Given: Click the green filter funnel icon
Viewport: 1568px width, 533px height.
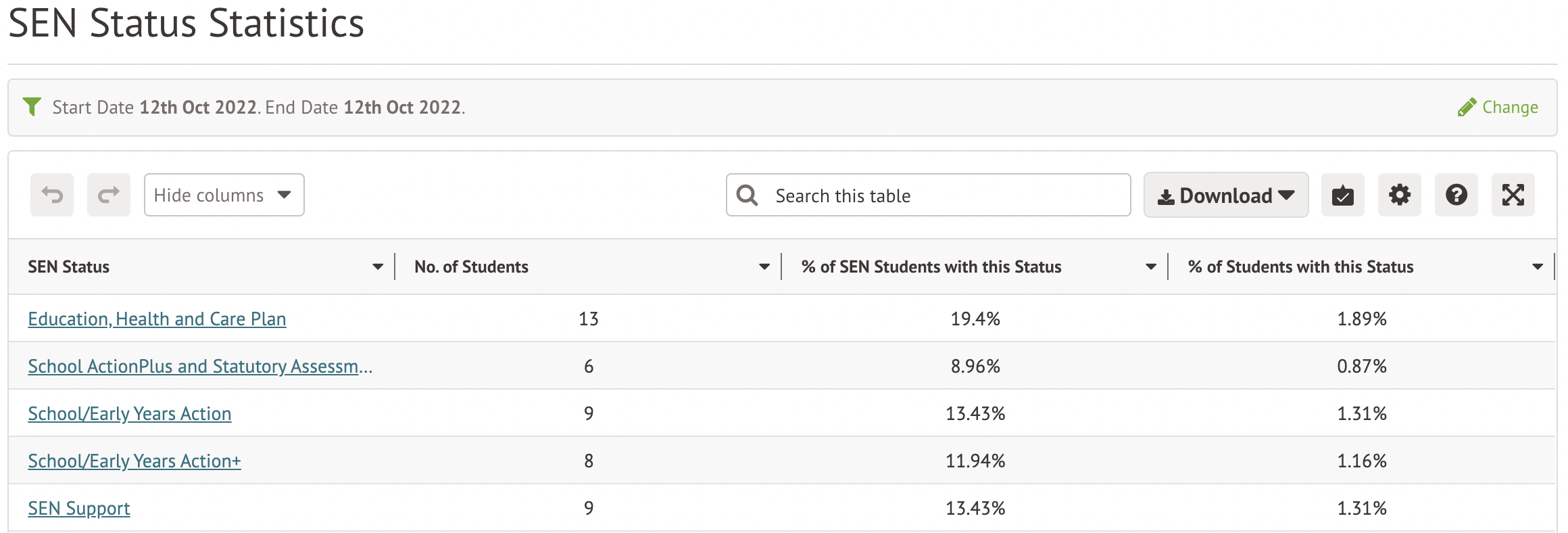Looking at the screenshot, I should (32, 107).
